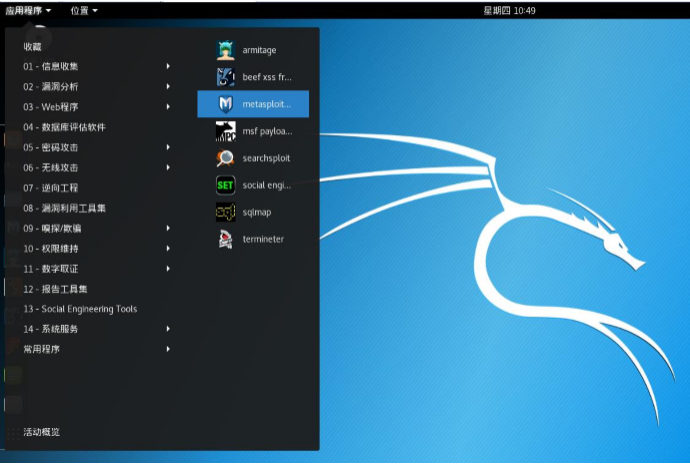Open the 应用程序 top bar menu

tap(28, 11)
